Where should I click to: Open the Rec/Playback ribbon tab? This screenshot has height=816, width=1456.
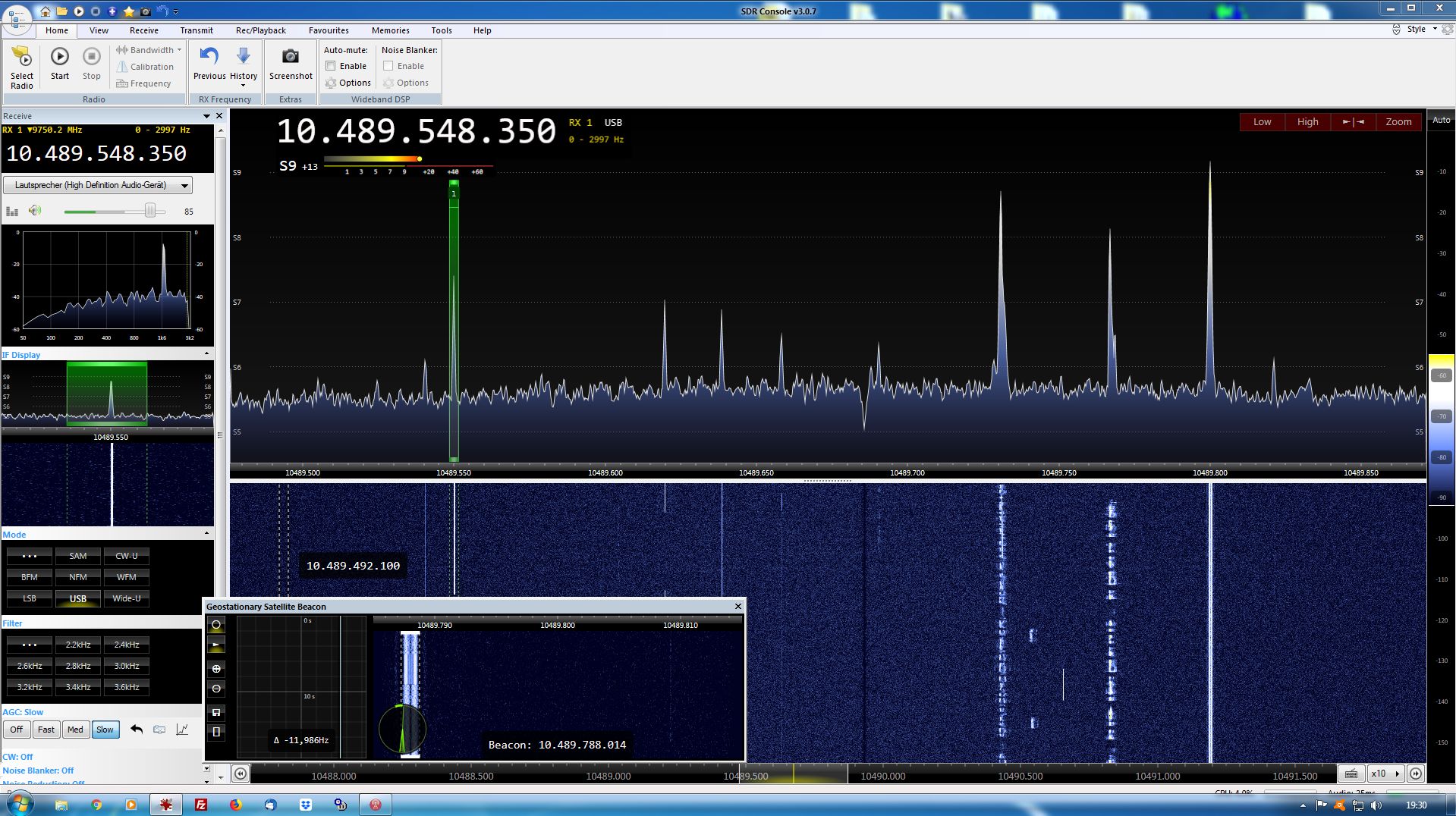(x=261, y=30)
